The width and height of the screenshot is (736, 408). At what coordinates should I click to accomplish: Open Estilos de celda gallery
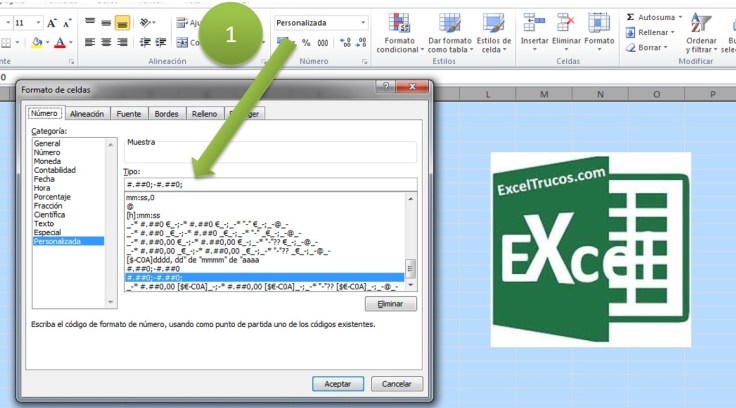coord(493,33)
